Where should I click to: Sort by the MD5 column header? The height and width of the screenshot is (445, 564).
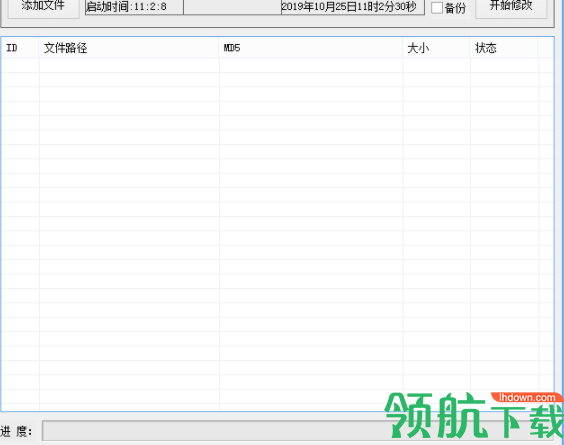tap(310, 48)
